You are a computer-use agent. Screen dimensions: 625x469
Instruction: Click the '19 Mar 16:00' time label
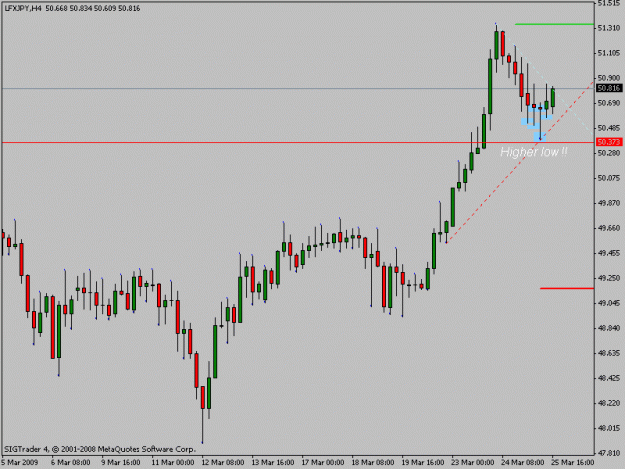[423, 463]
